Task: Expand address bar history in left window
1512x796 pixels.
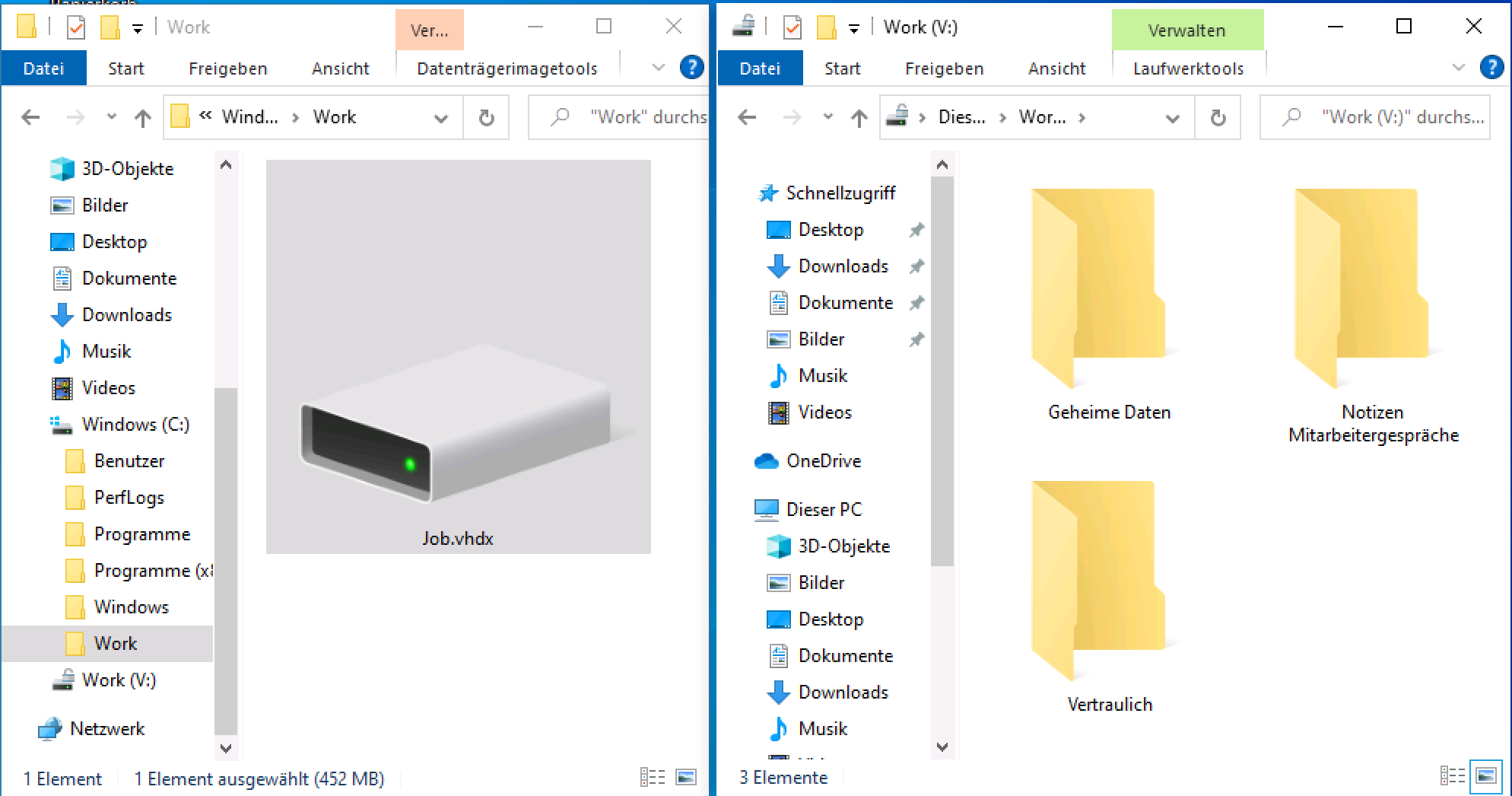Action: pos(440,118)
